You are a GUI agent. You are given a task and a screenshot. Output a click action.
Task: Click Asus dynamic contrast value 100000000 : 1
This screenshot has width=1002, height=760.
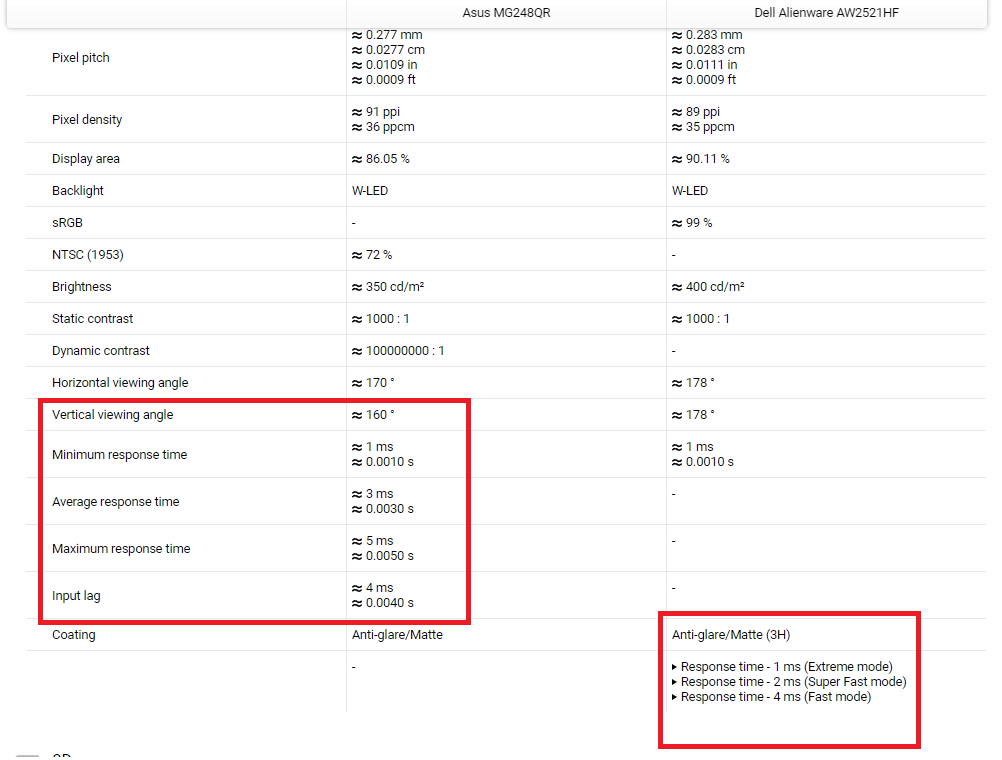tap(398, 350)
